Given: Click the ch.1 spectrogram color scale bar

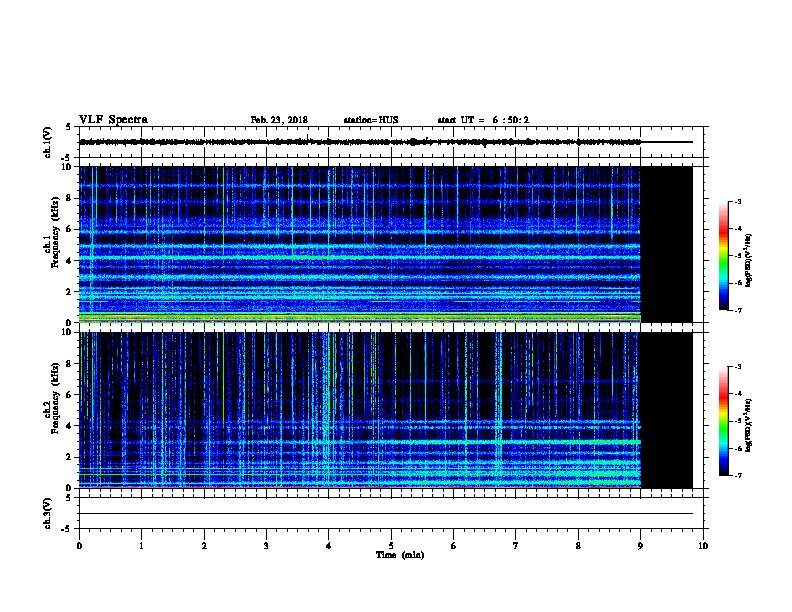Looking at the screenshot, I should 723,256.
